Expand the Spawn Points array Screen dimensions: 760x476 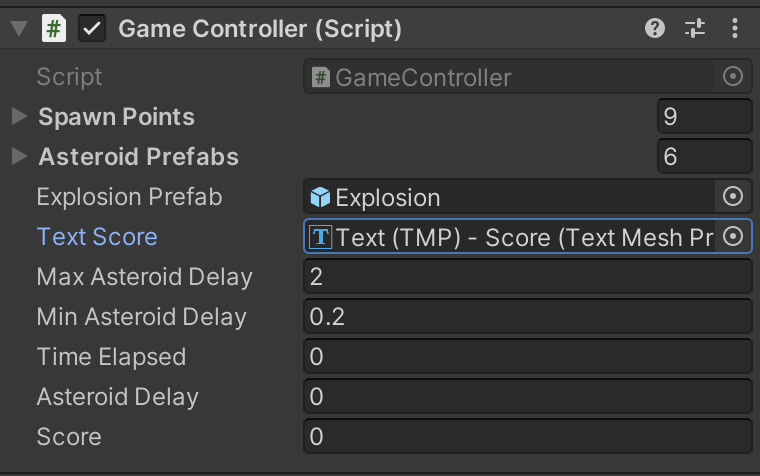(19, 117)
